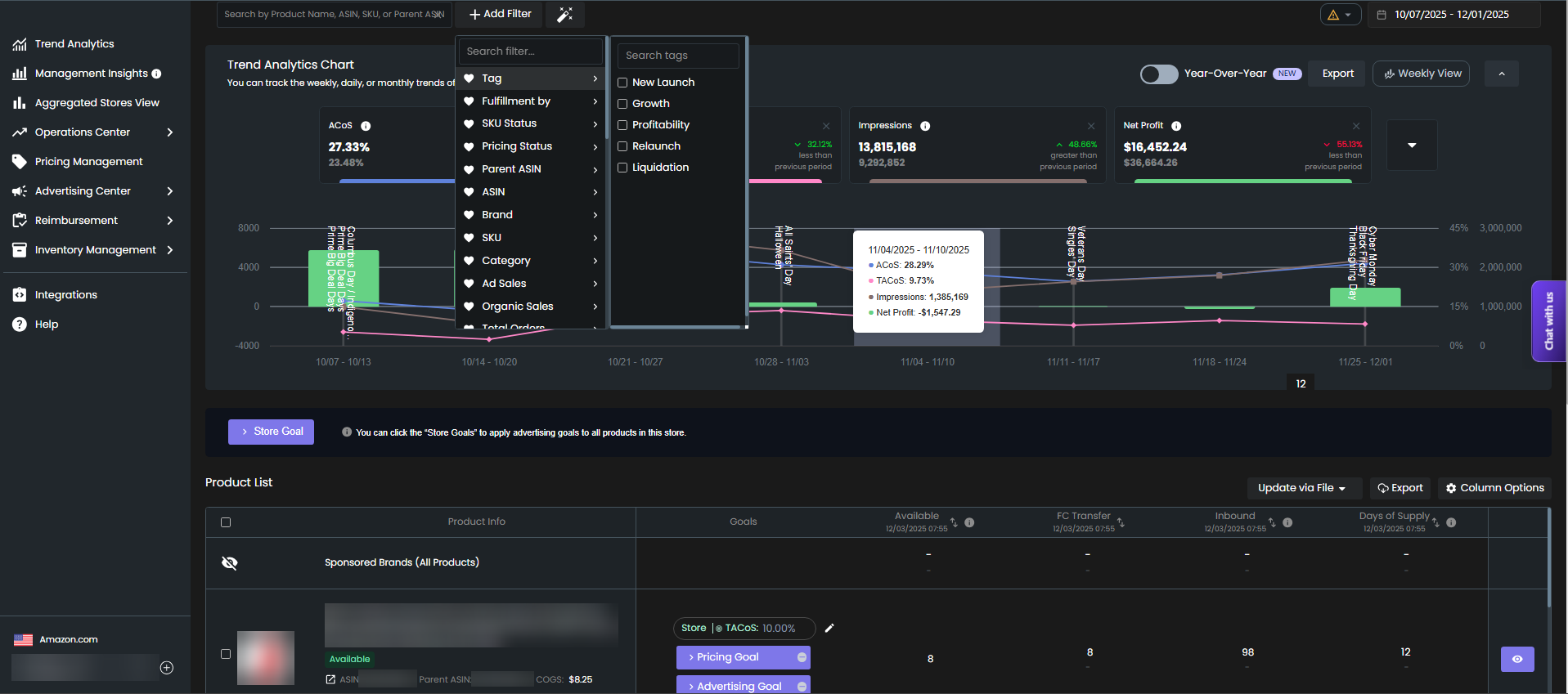
Task: Check the New Launch tag checkbox
Action: coord(622,83)
